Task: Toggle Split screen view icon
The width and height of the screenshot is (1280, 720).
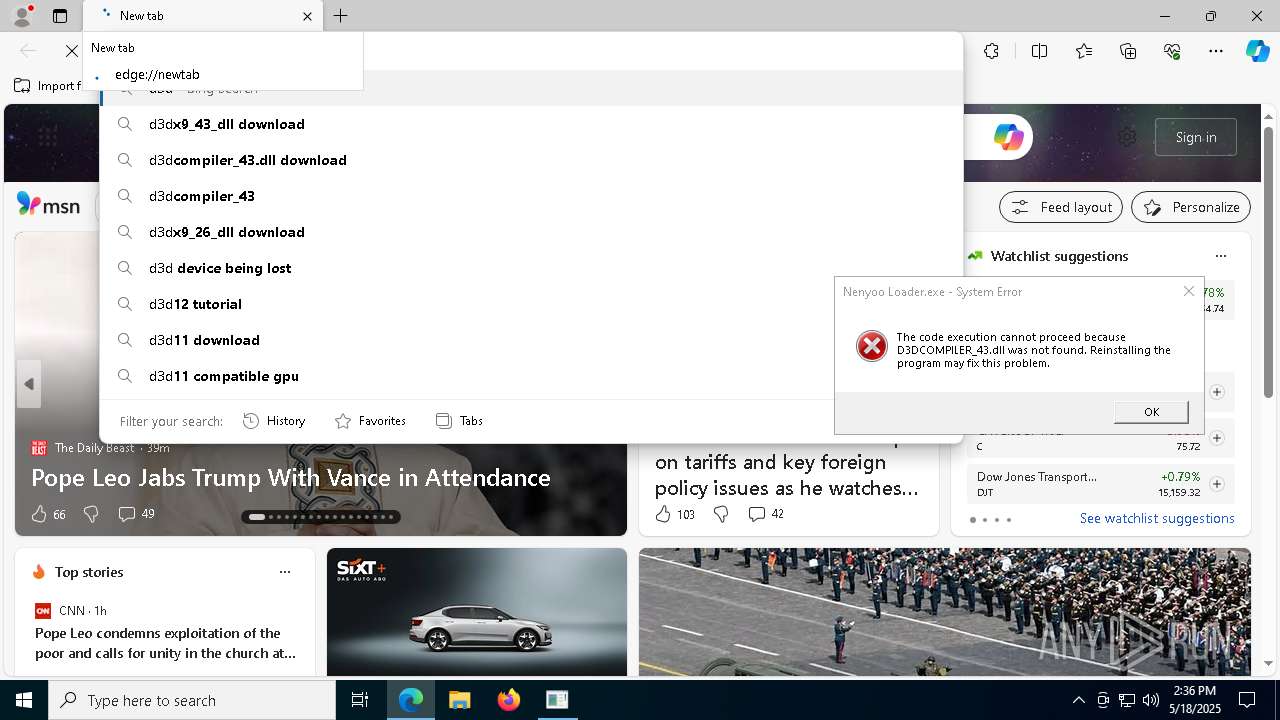Action: pyautogui.click(x=1039, y=51)
